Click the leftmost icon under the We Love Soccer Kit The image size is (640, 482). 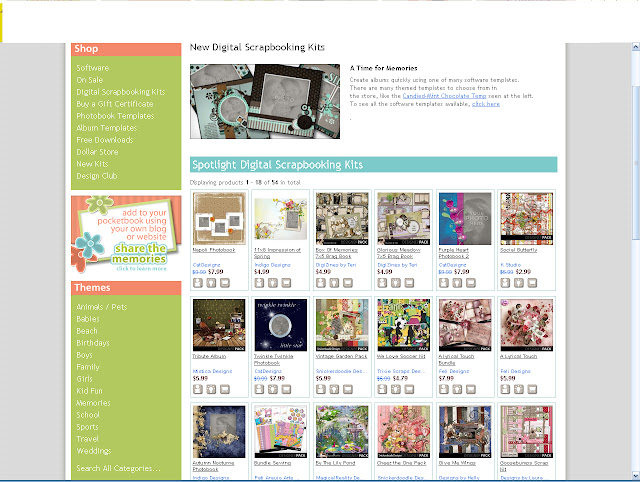[382, 389]
